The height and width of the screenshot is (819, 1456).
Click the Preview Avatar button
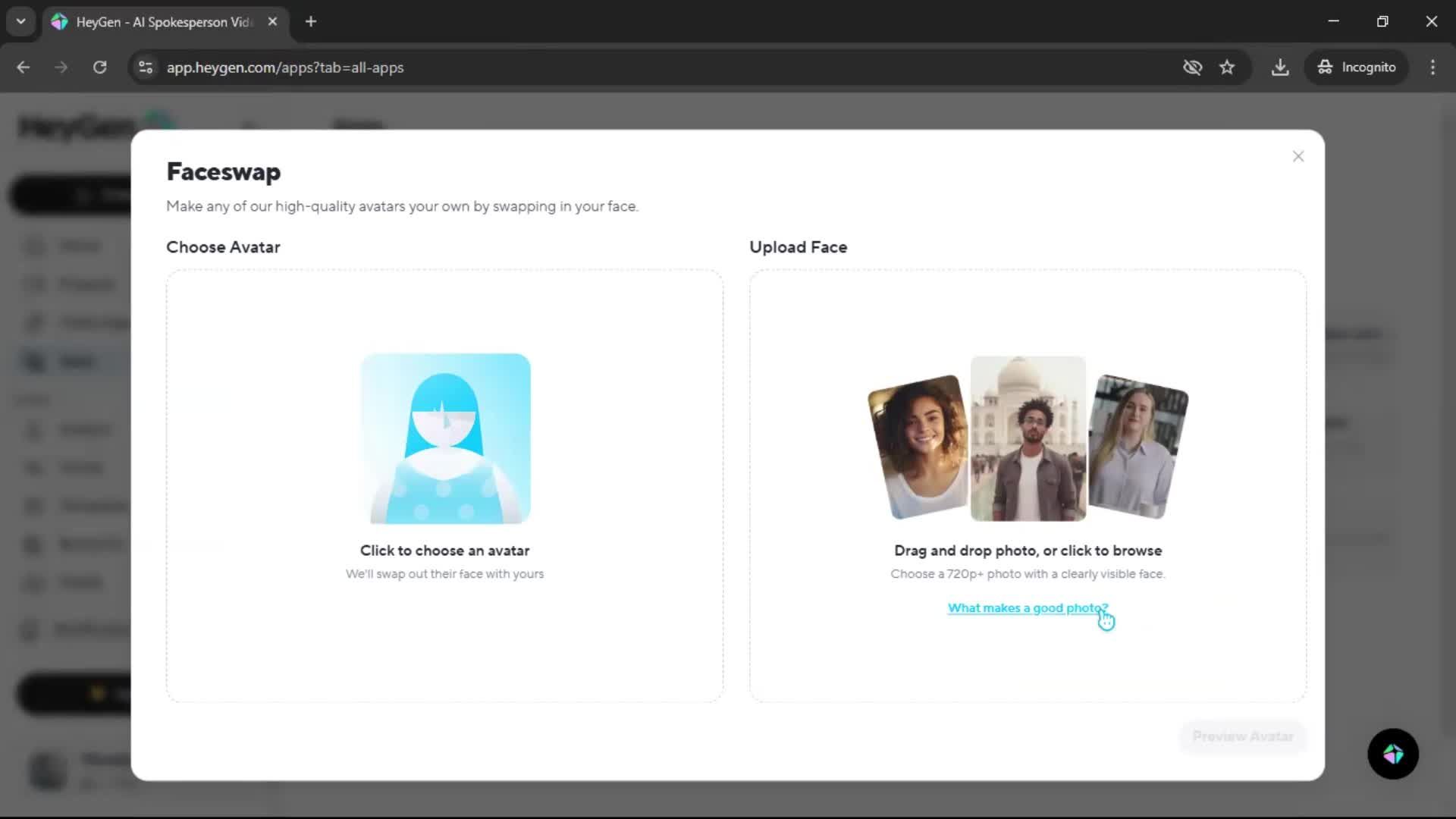[1242, 736]
